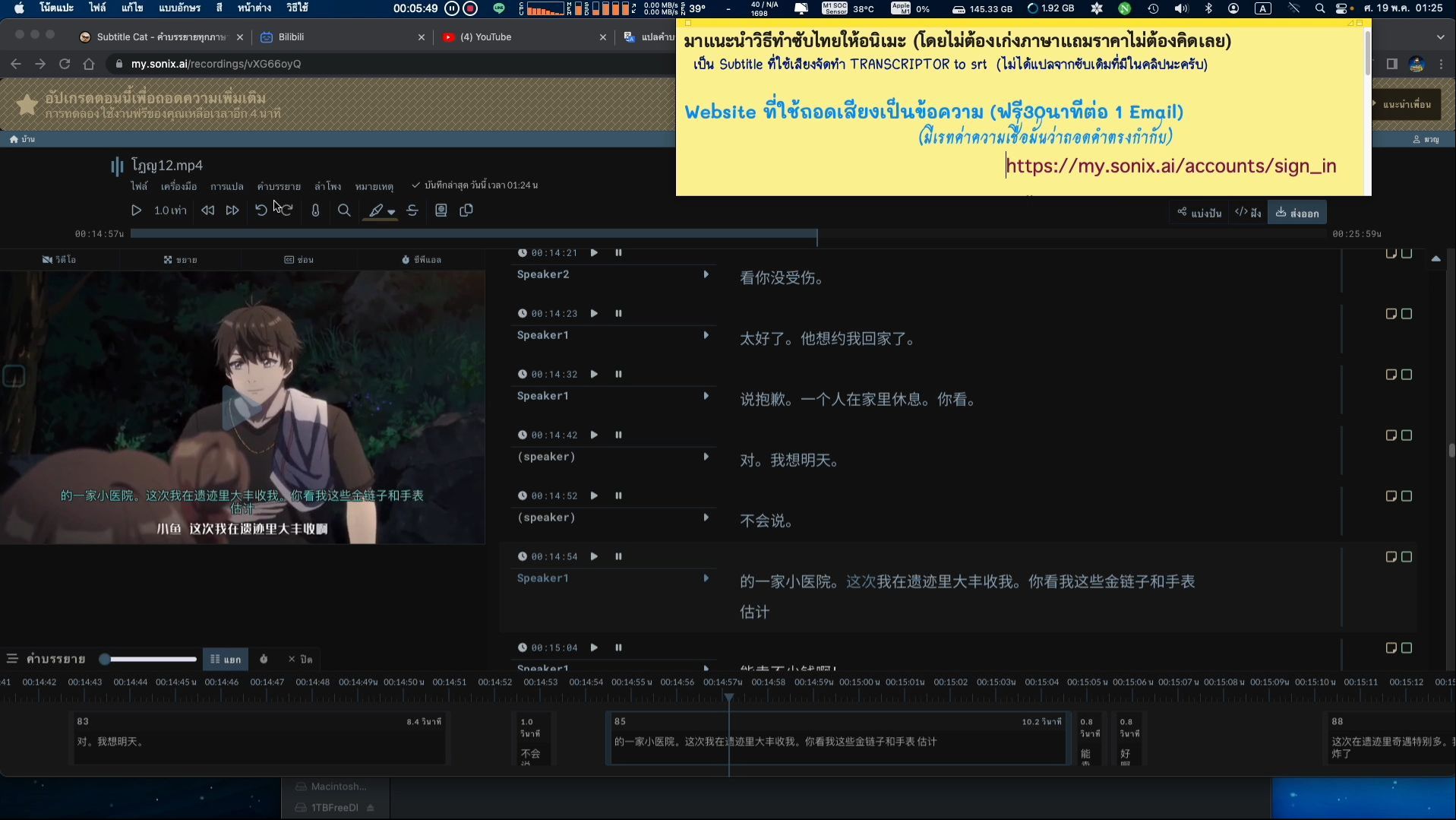Open the การแปล menu

(227, 186)
